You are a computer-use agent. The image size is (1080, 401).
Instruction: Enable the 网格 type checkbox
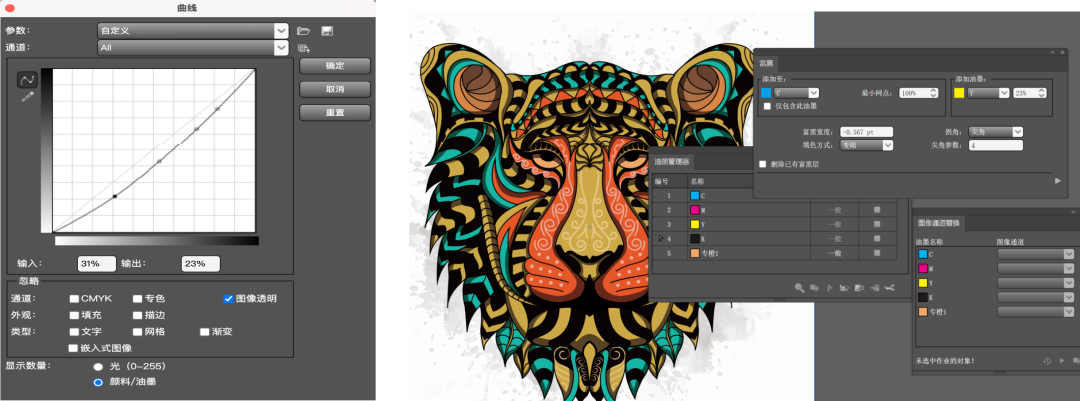138,331
